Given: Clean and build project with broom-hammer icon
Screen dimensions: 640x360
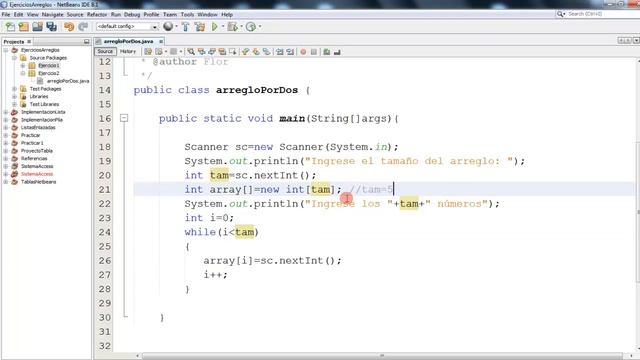Looking at the screenshot, I should coord(200,27).
